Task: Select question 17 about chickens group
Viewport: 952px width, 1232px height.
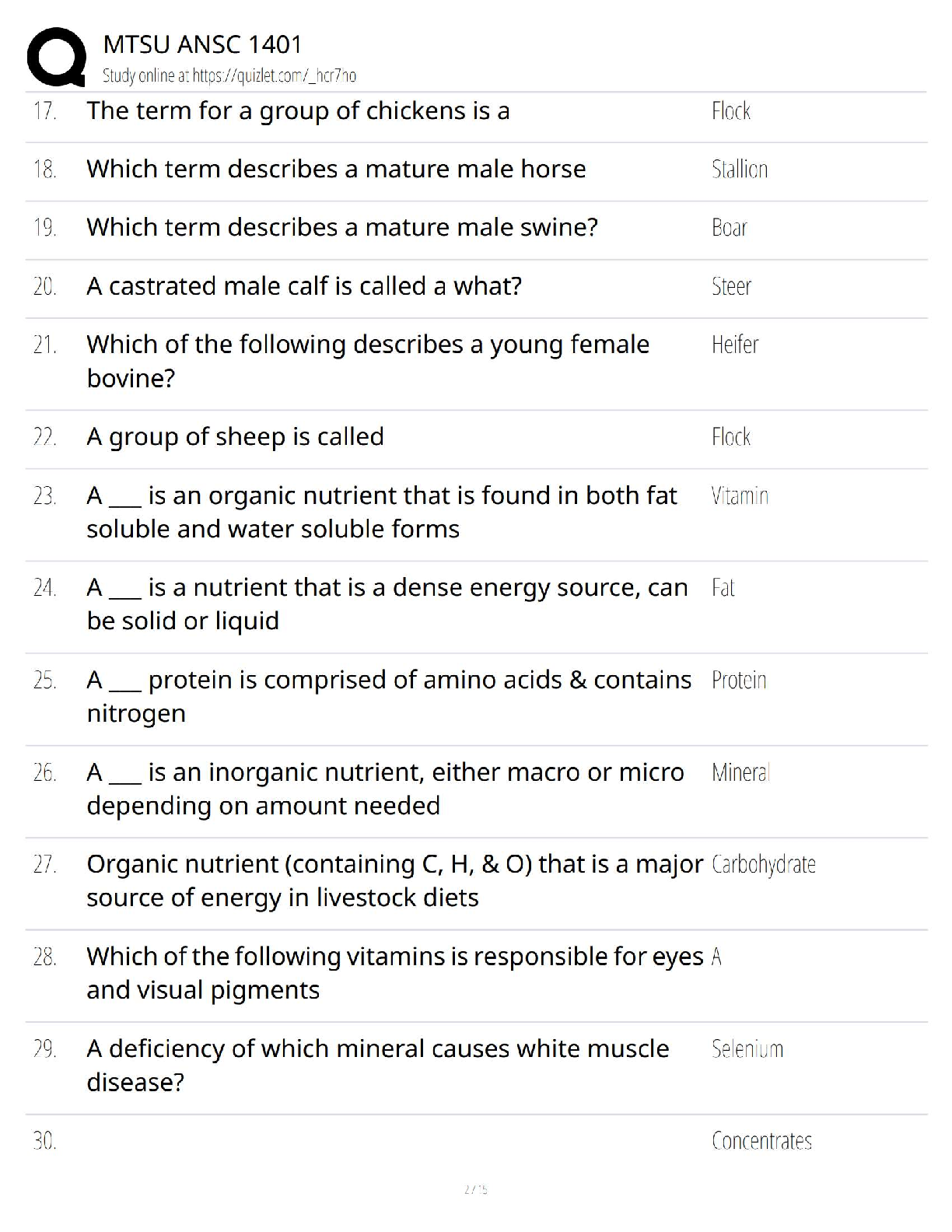Action: coord(298,111)
